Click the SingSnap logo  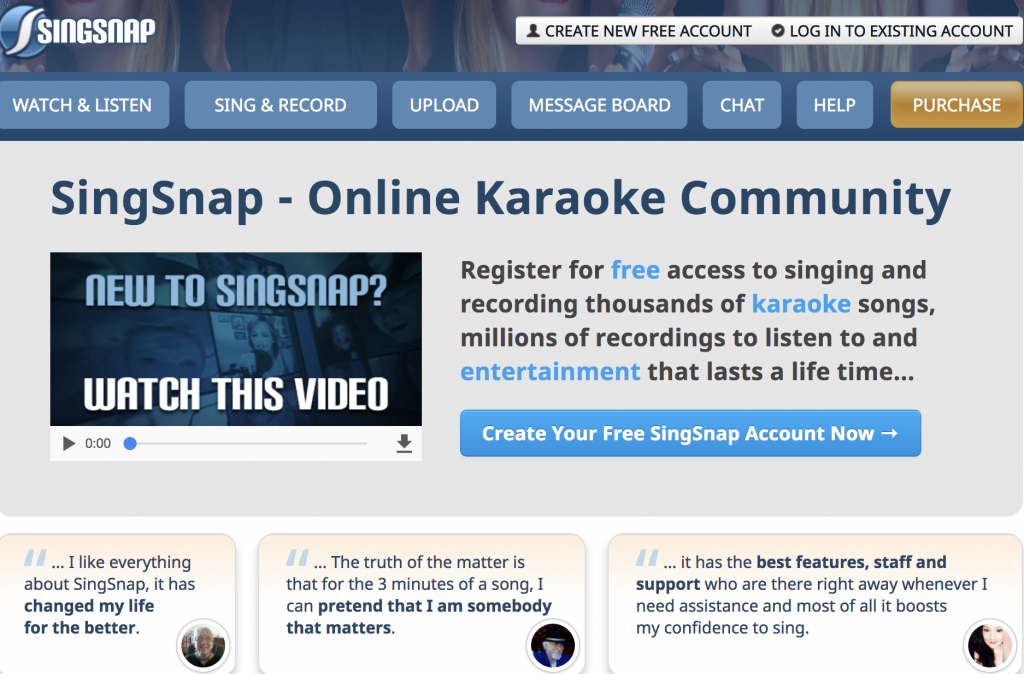[78, 29]
